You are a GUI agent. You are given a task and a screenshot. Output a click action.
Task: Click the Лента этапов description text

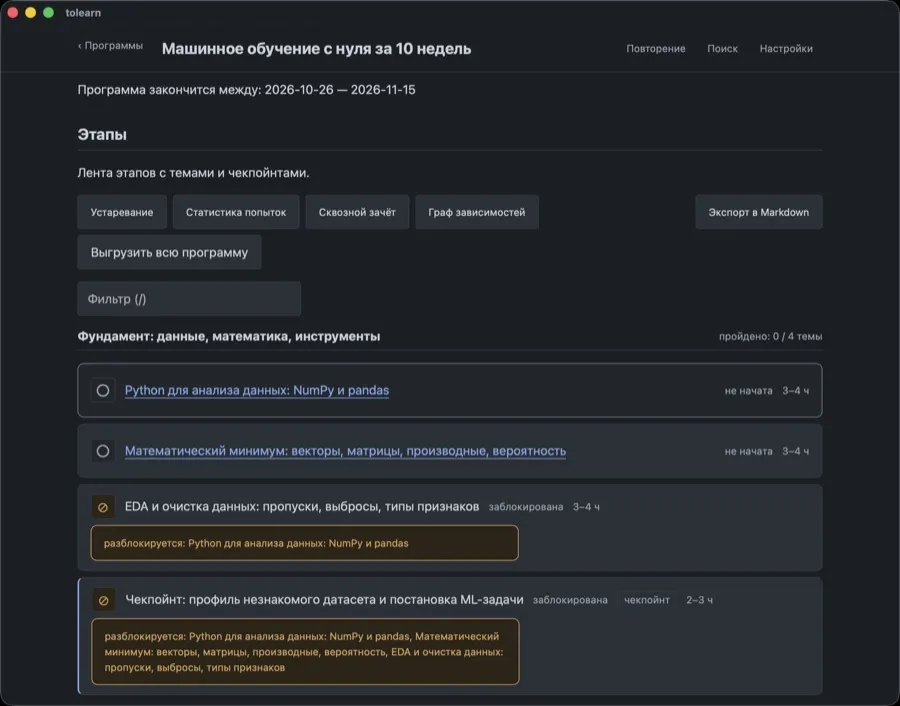point(193,173)
